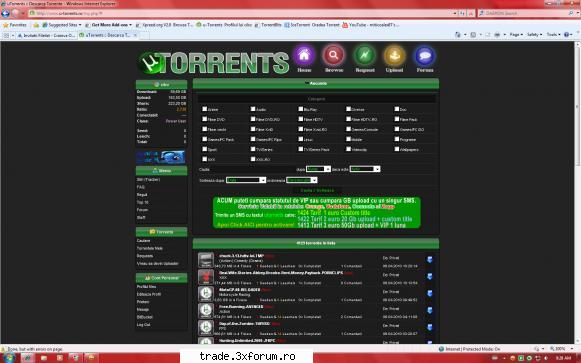Viewport: 581px width, 363px height.
Task: Click the green VIP SMS promo banner
Action: (x=316, y=213)
